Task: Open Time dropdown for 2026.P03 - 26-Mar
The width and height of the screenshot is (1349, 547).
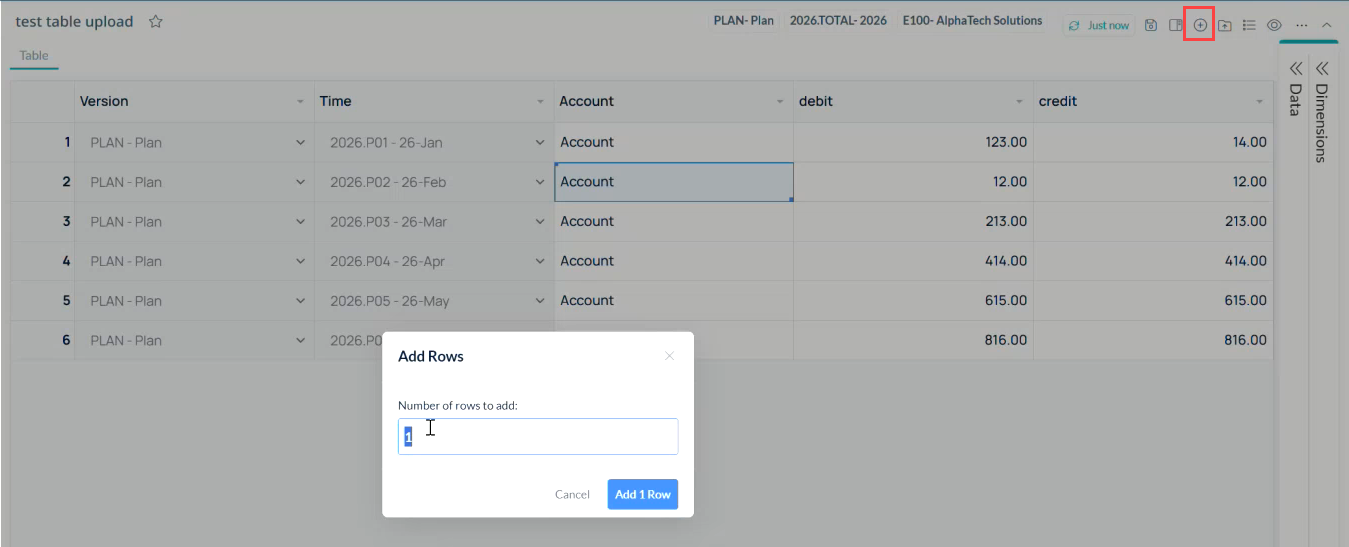Action: click(541, 222)
